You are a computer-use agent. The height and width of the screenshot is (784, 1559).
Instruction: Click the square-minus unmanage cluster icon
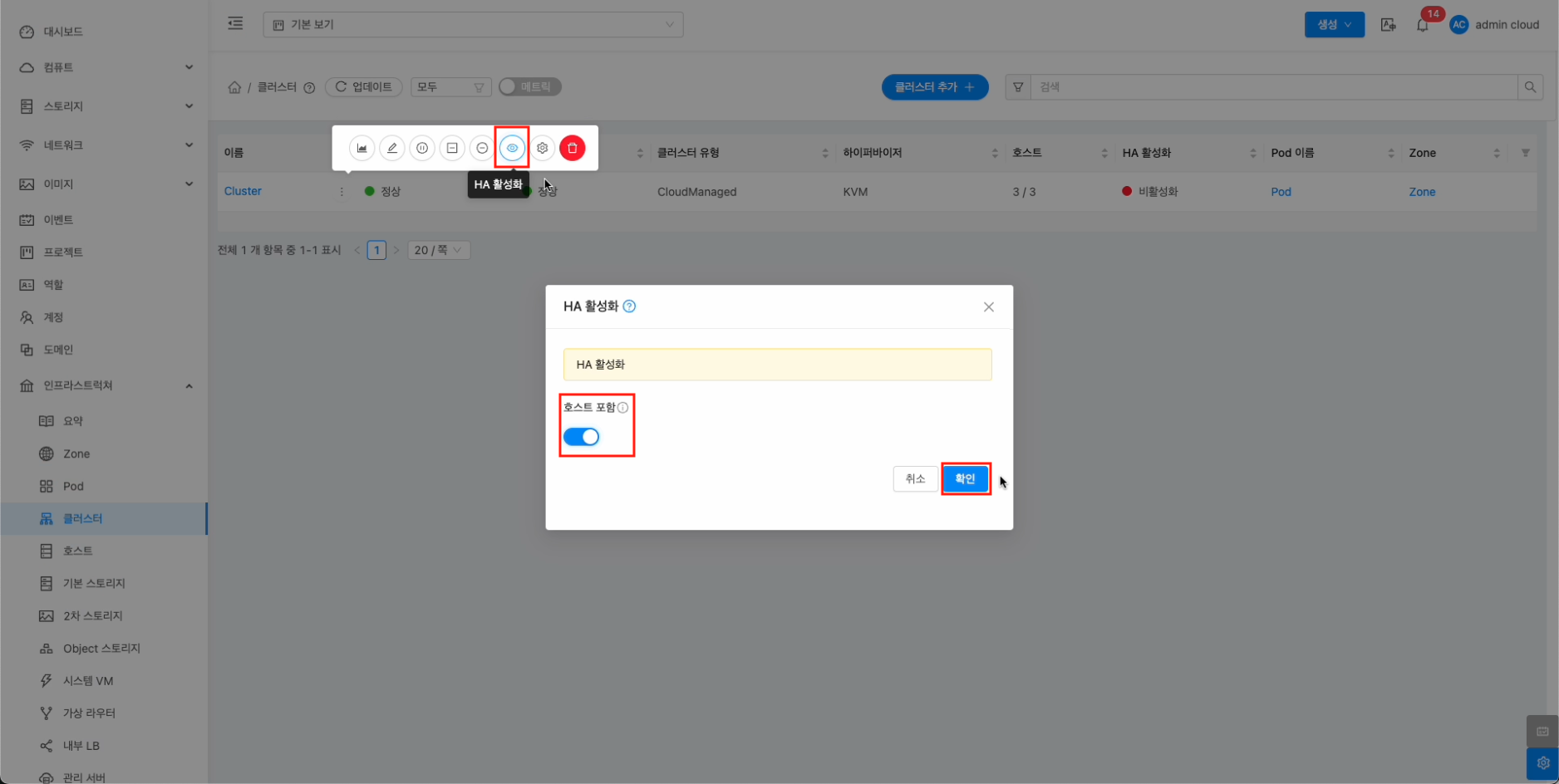click(452, 148)
